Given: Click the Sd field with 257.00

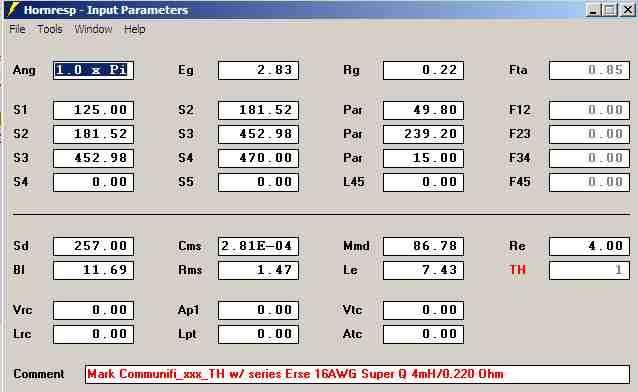Looking at the screenshot, I should click(x=93, y=246).
